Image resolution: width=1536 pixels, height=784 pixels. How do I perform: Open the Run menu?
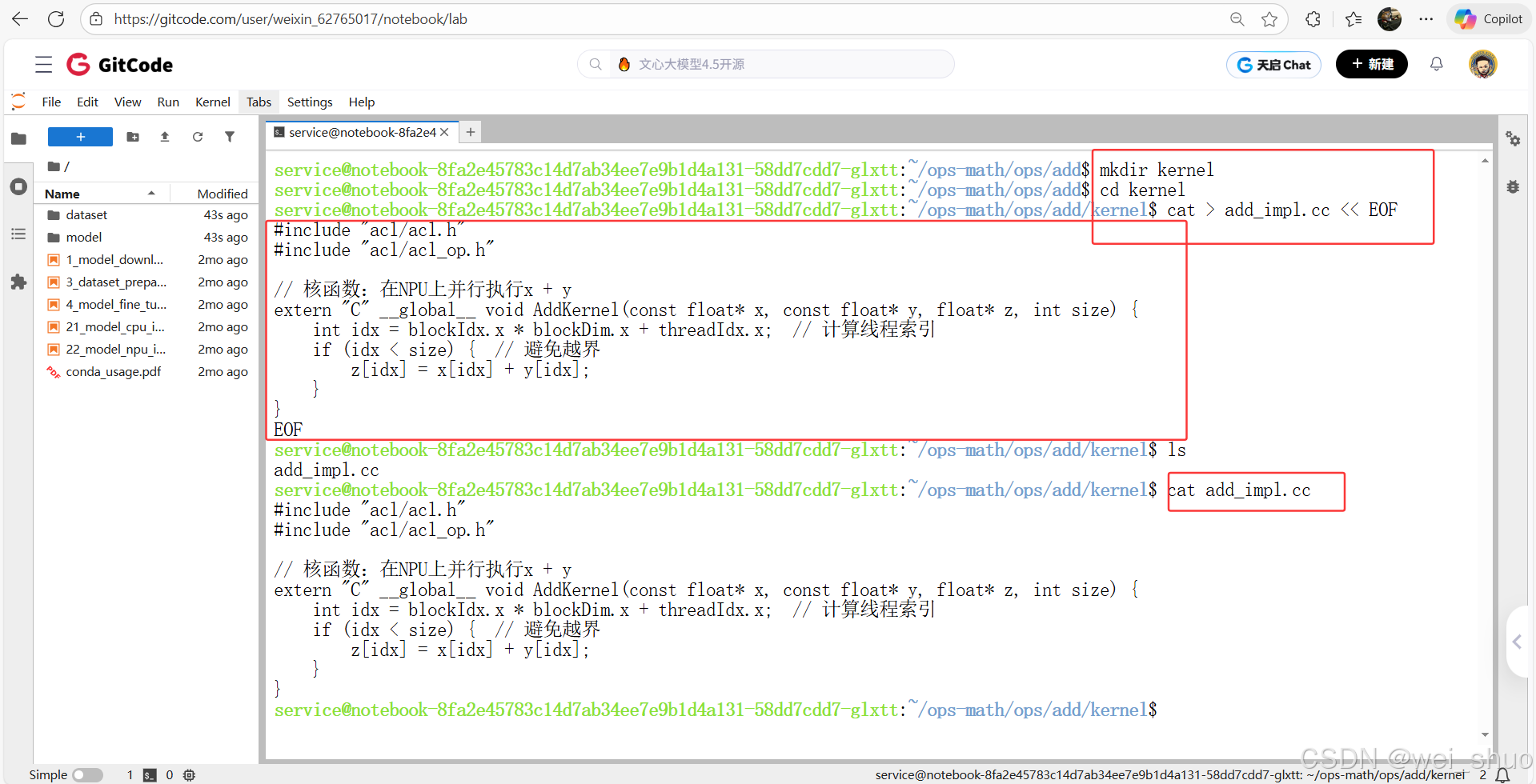click(x=168, y=102)
